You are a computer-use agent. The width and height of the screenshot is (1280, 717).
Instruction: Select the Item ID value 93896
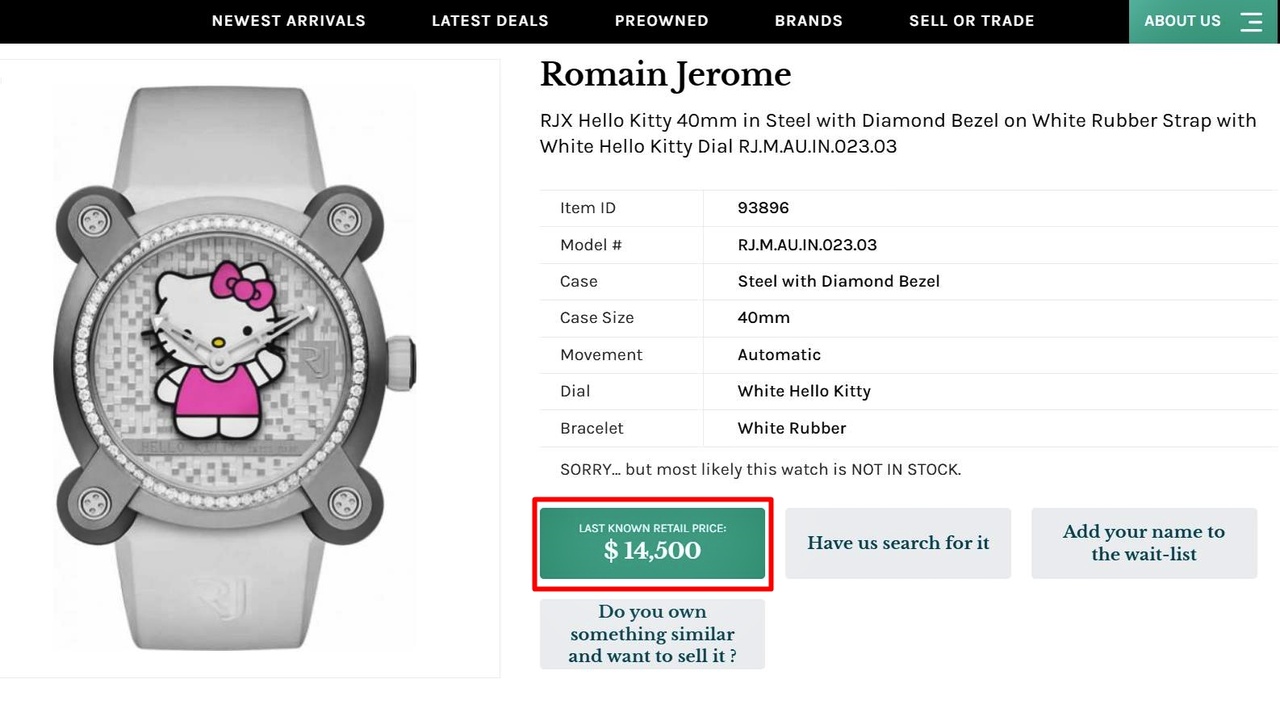tap(763, 208)
